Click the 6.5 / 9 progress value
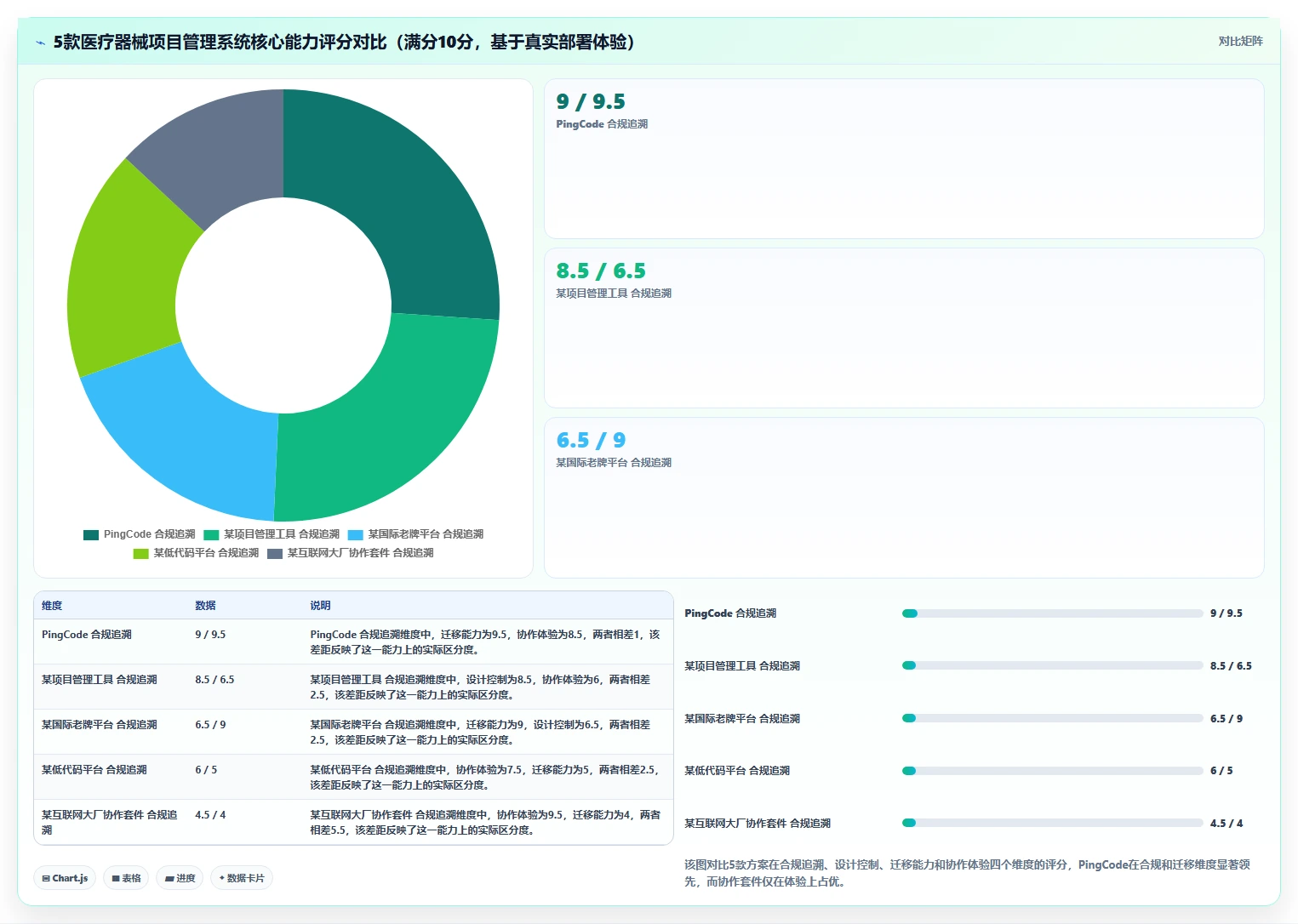Image resolution: width=1298 pixels, height=924 pixels. (1227, 719)
